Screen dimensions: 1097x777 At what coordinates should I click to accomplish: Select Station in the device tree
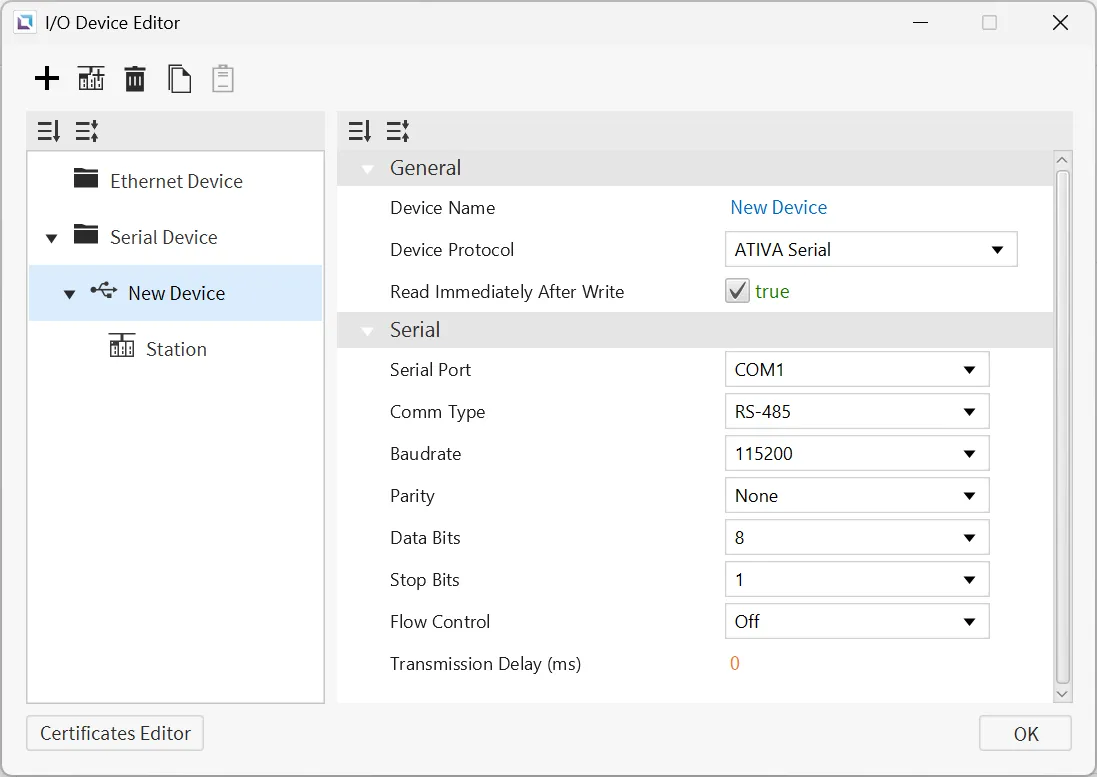click(x=176, y=349)
